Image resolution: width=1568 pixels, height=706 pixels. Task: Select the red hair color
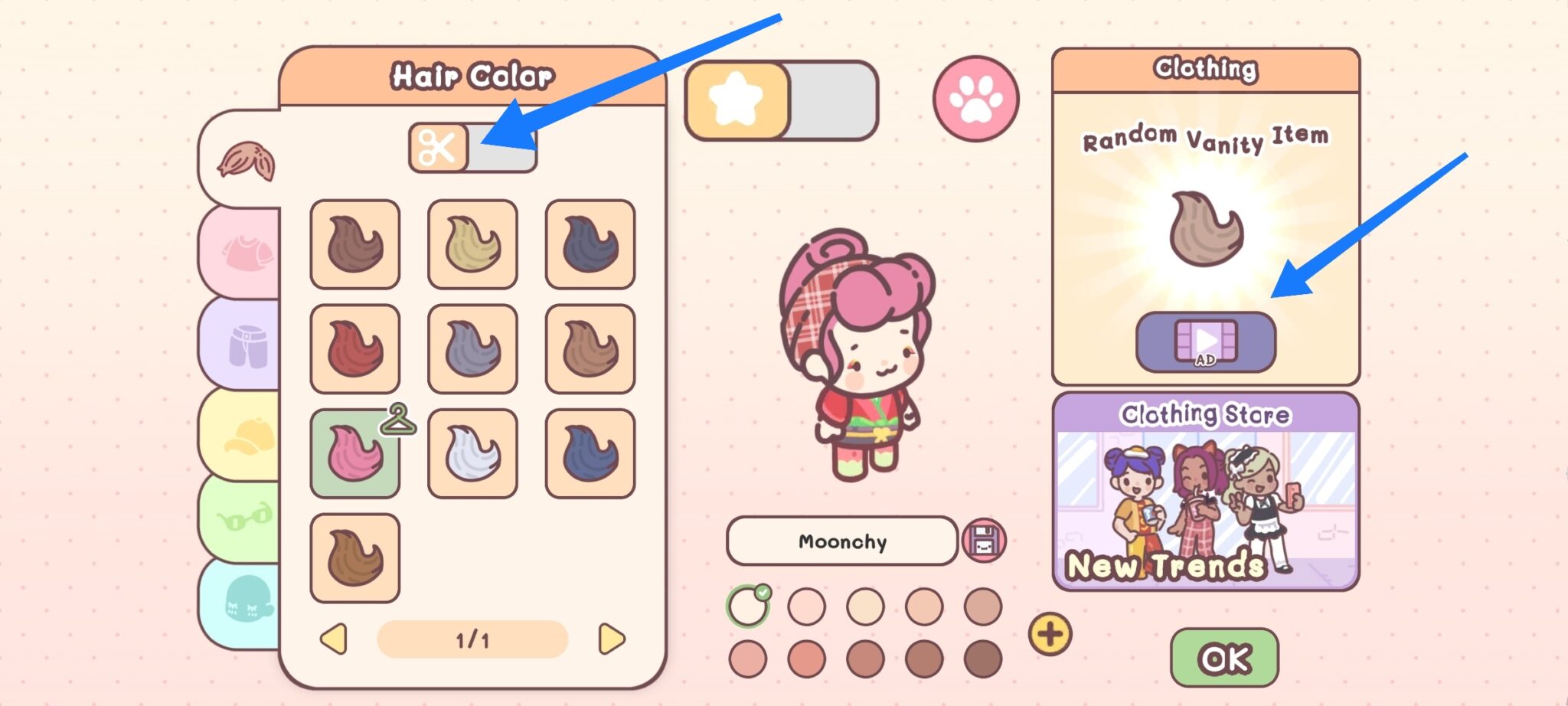pyautogui.click(x=355, y=348)
